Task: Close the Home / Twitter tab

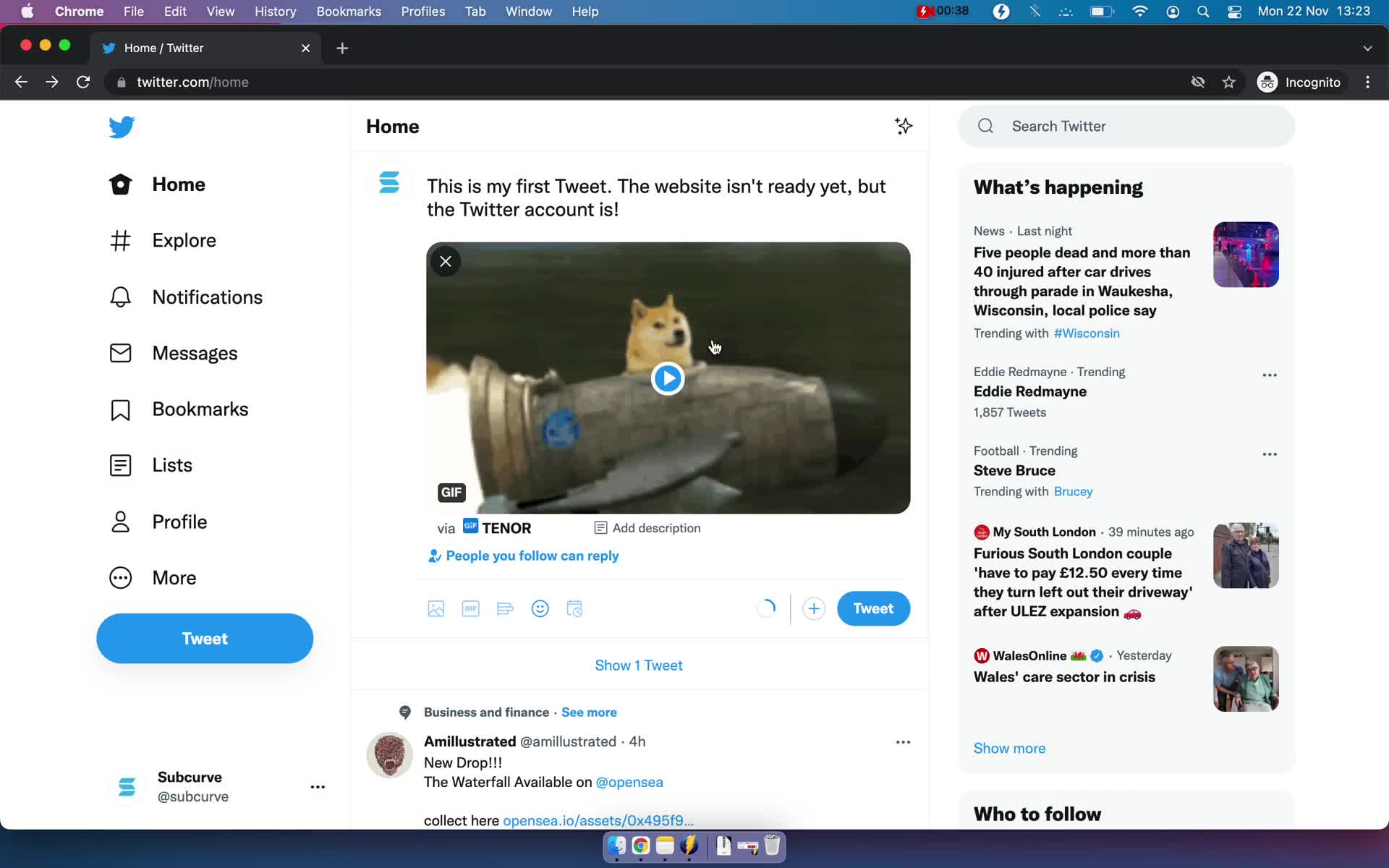Action: point(305,48)
